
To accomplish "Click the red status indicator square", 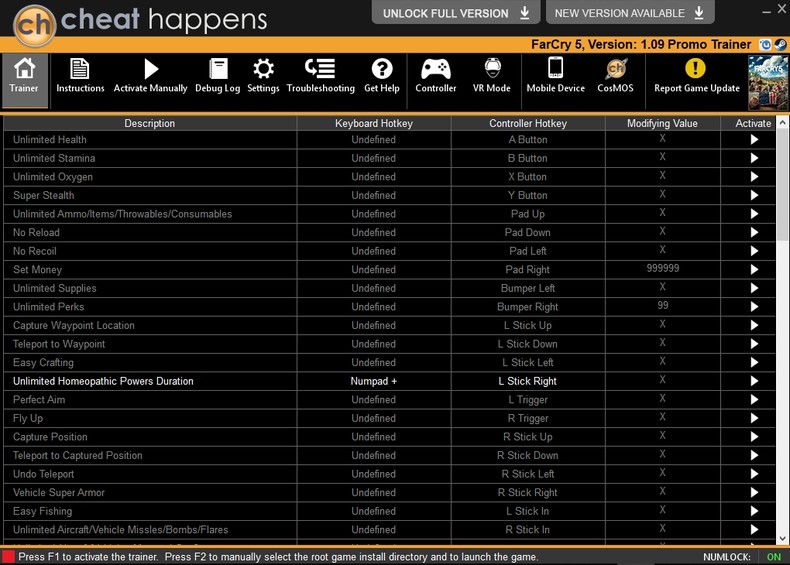I will (x=8, y=556).
